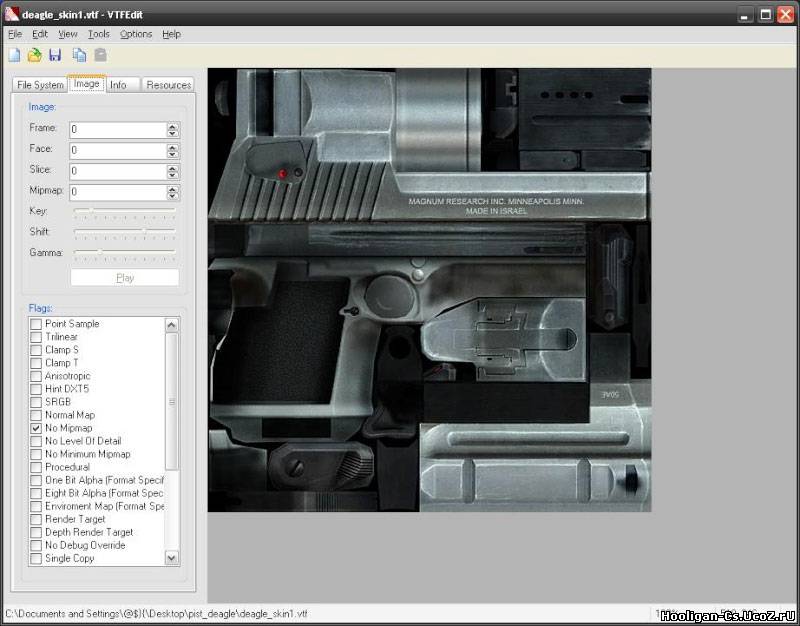Enable the Trilinear flag
This screenshot has width=800, height=626.
pos(36,337)
